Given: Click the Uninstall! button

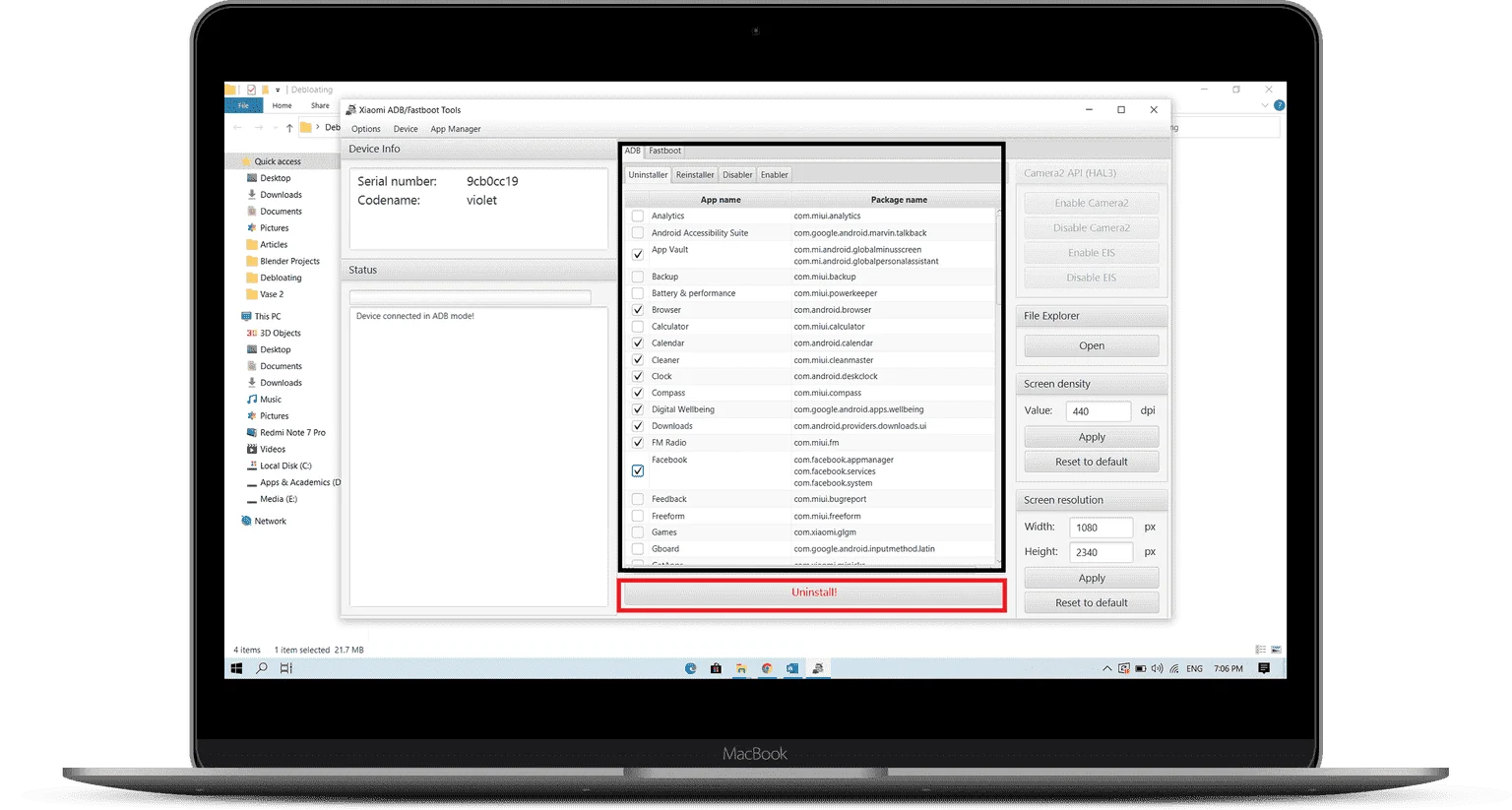Looking at the screenshot, I should (x=813, y=592).
